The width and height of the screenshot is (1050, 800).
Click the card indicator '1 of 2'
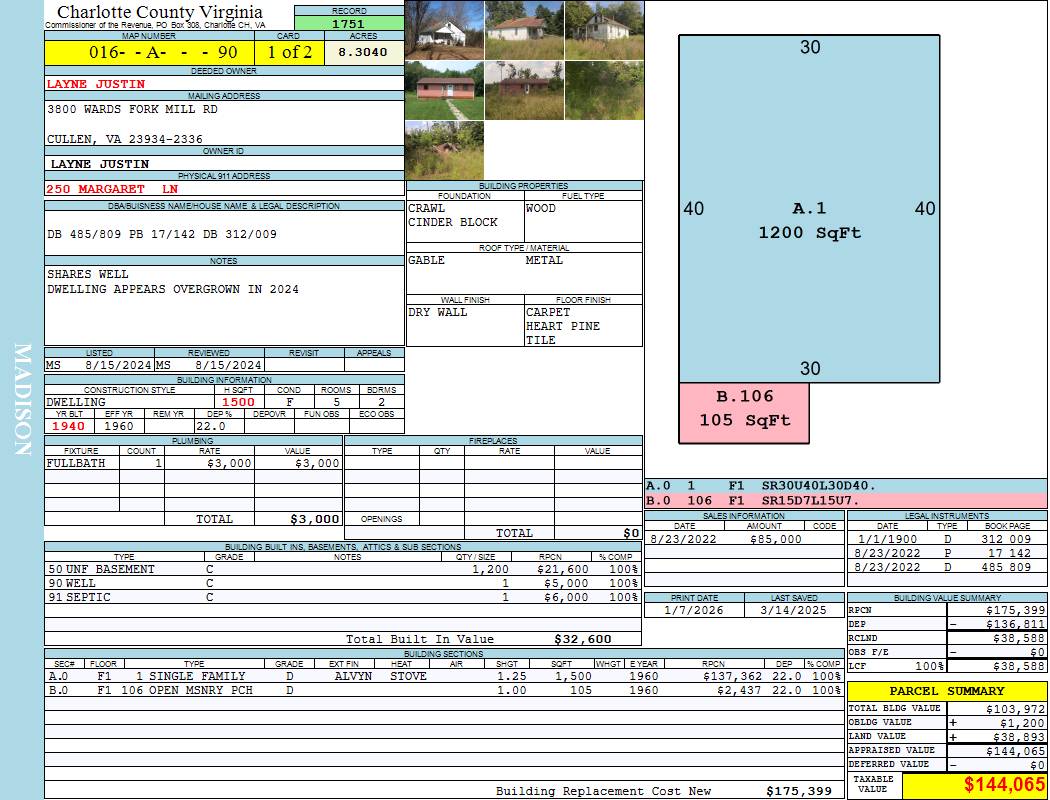pyautogui.click(x=289, y=52)
